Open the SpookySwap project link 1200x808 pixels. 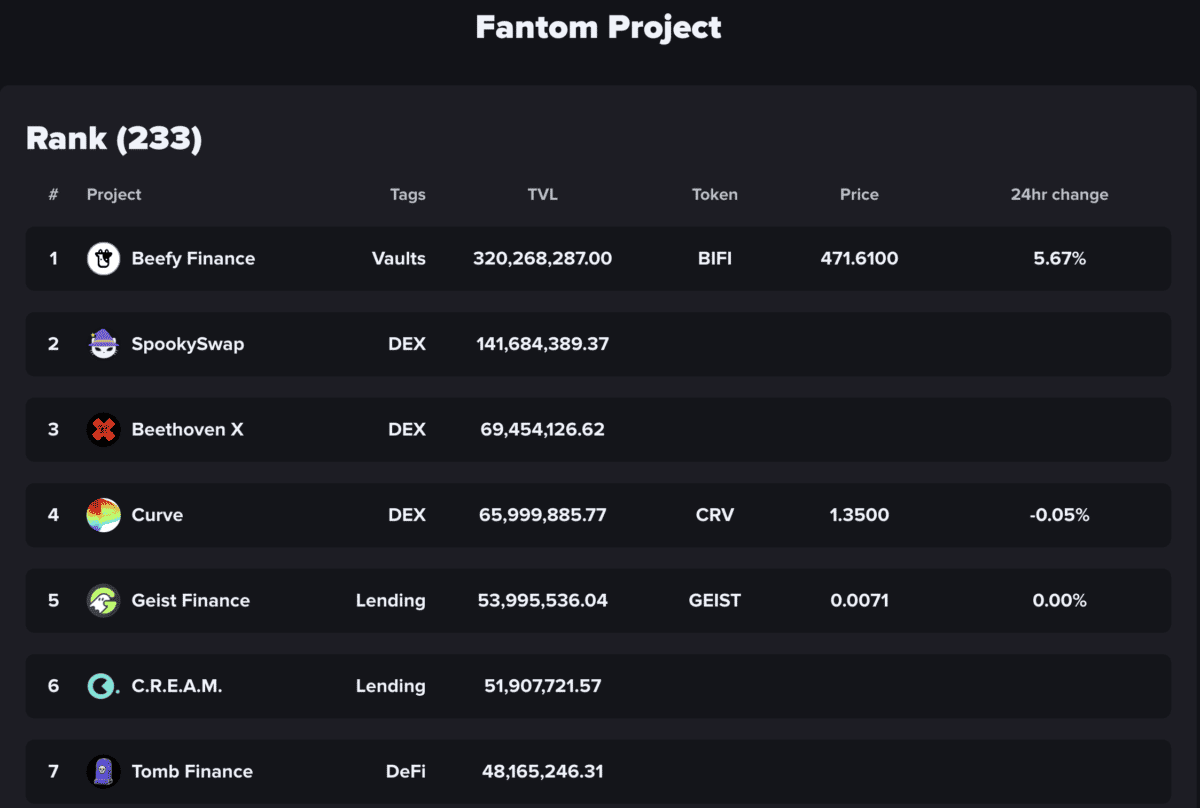coord(188,344)
